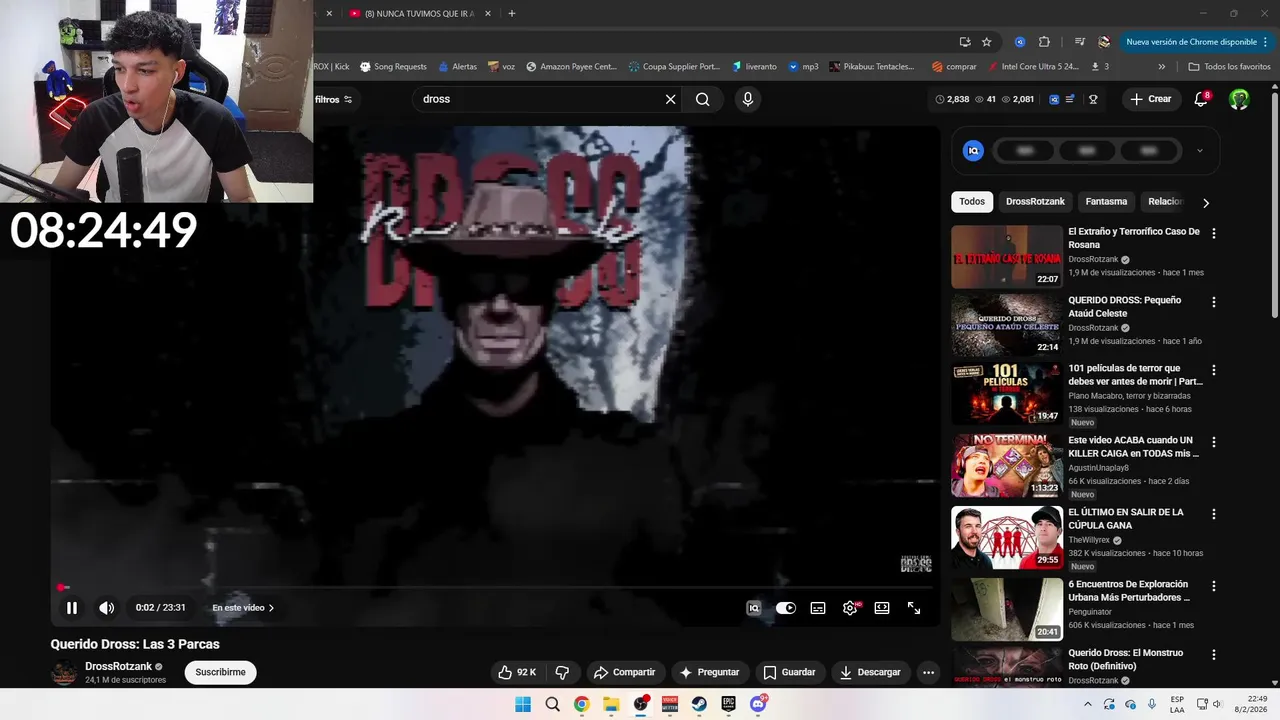Open a new browser tab

[512, 13]
